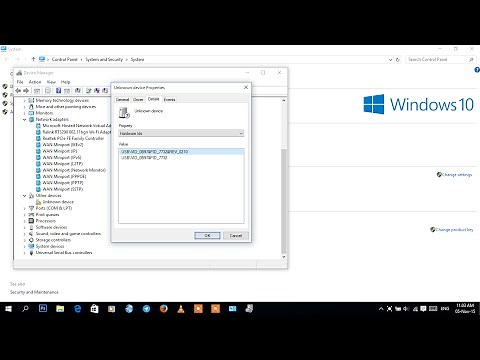The width and height of the screenshot is (480, 360).
Task: Click the clock in the system tray
Action: coord(465,308)
